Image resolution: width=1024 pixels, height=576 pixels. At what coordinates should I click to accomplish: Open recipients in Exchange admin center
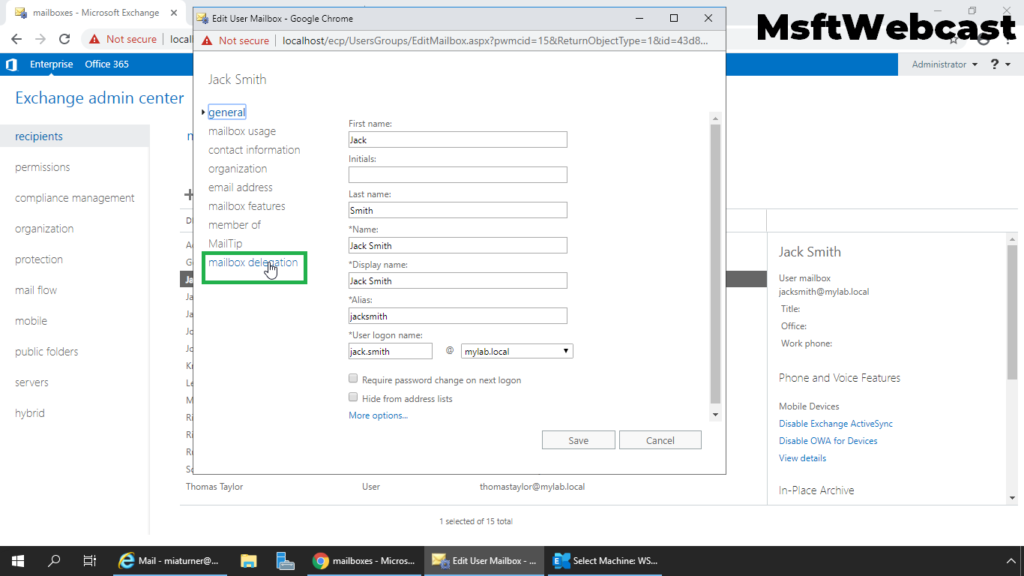pos(39,136)
